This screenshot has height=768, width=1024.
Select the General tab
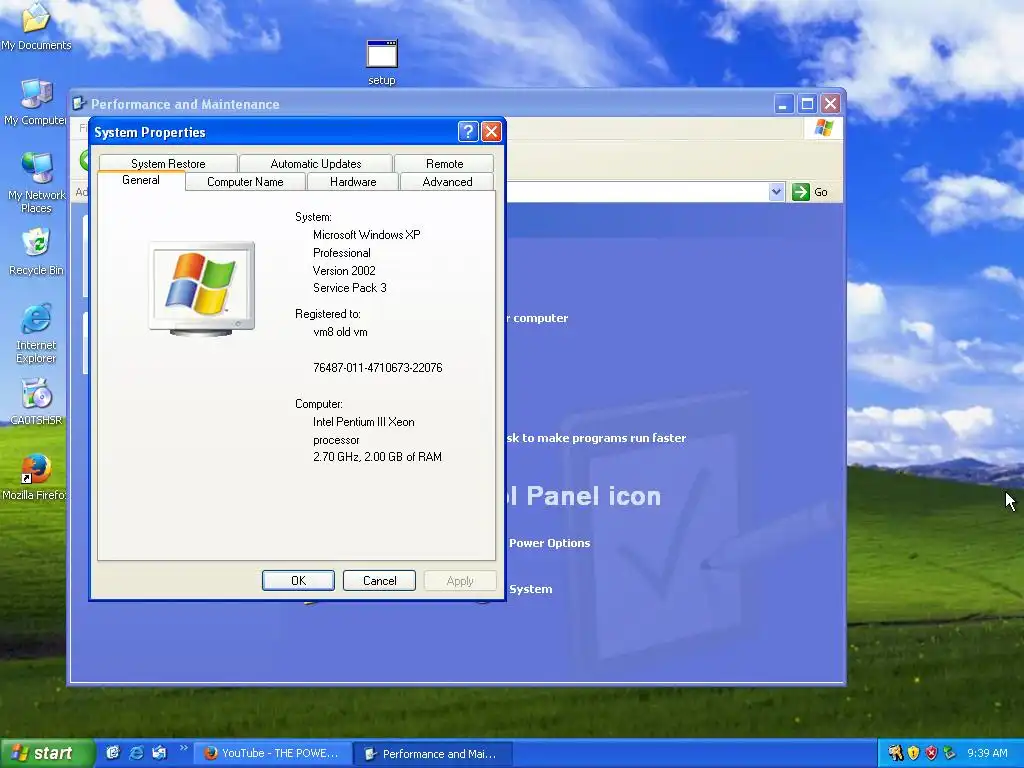click(140, 180)
